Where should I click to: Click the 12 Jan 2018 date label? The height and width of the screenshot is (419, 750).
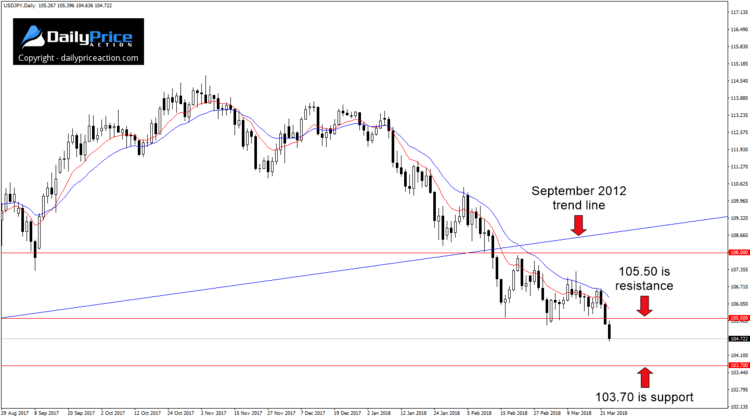click(x=413, y=413)
